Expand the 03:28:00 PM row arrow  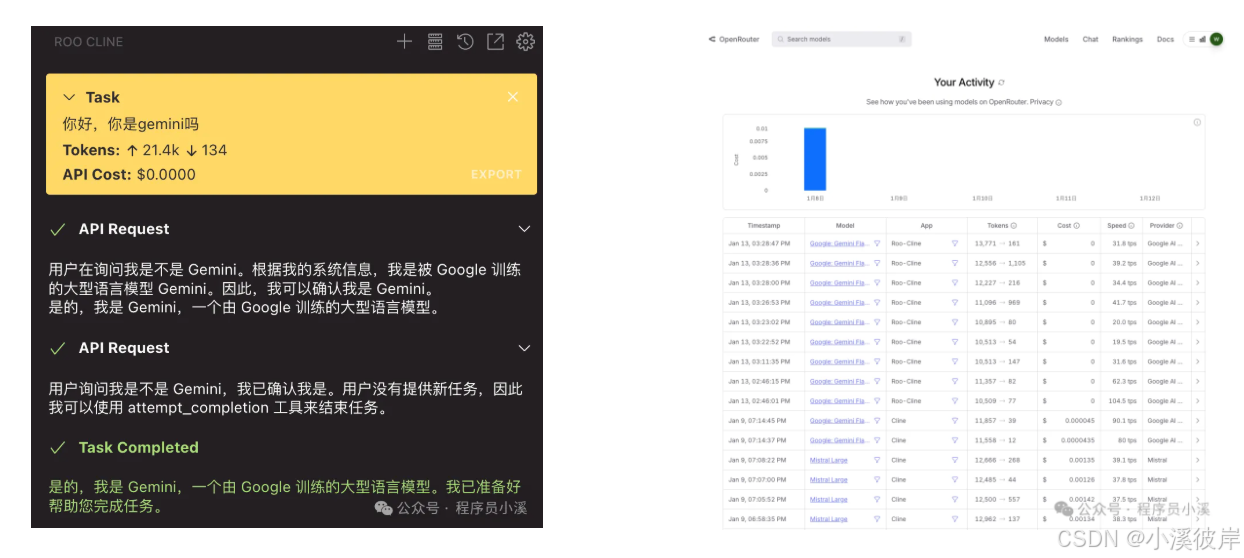1197,283
